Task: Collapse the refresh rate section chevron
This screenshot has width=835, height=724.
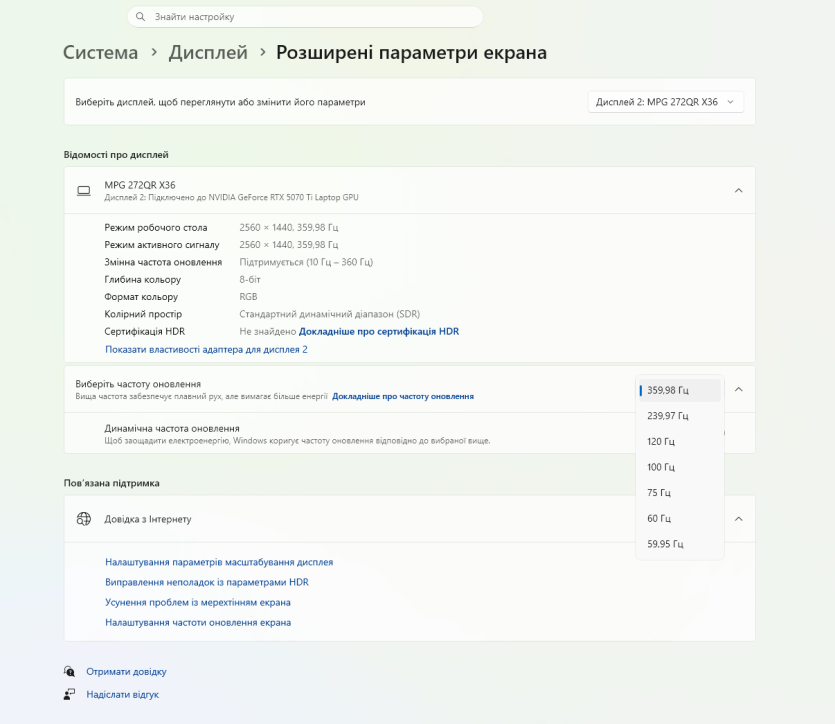Action: pyautogui.click(x=739, y=390)
